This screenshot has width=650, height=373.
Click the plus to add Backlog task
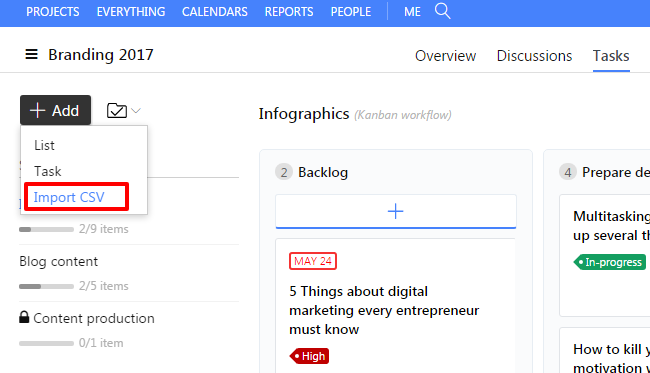[x=395, y=211]
